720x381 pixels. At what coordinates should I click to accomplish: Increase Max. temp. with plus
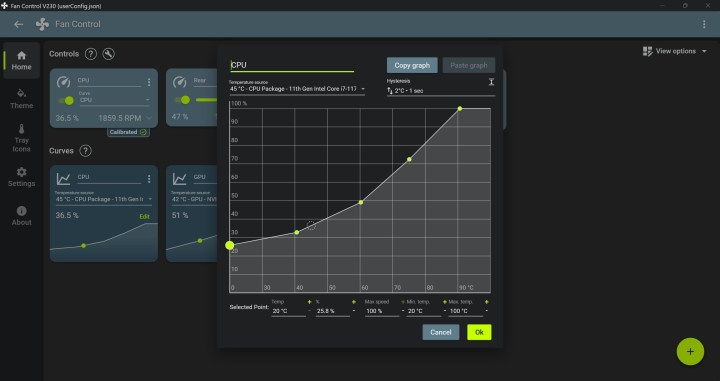(x=487, y=302)
